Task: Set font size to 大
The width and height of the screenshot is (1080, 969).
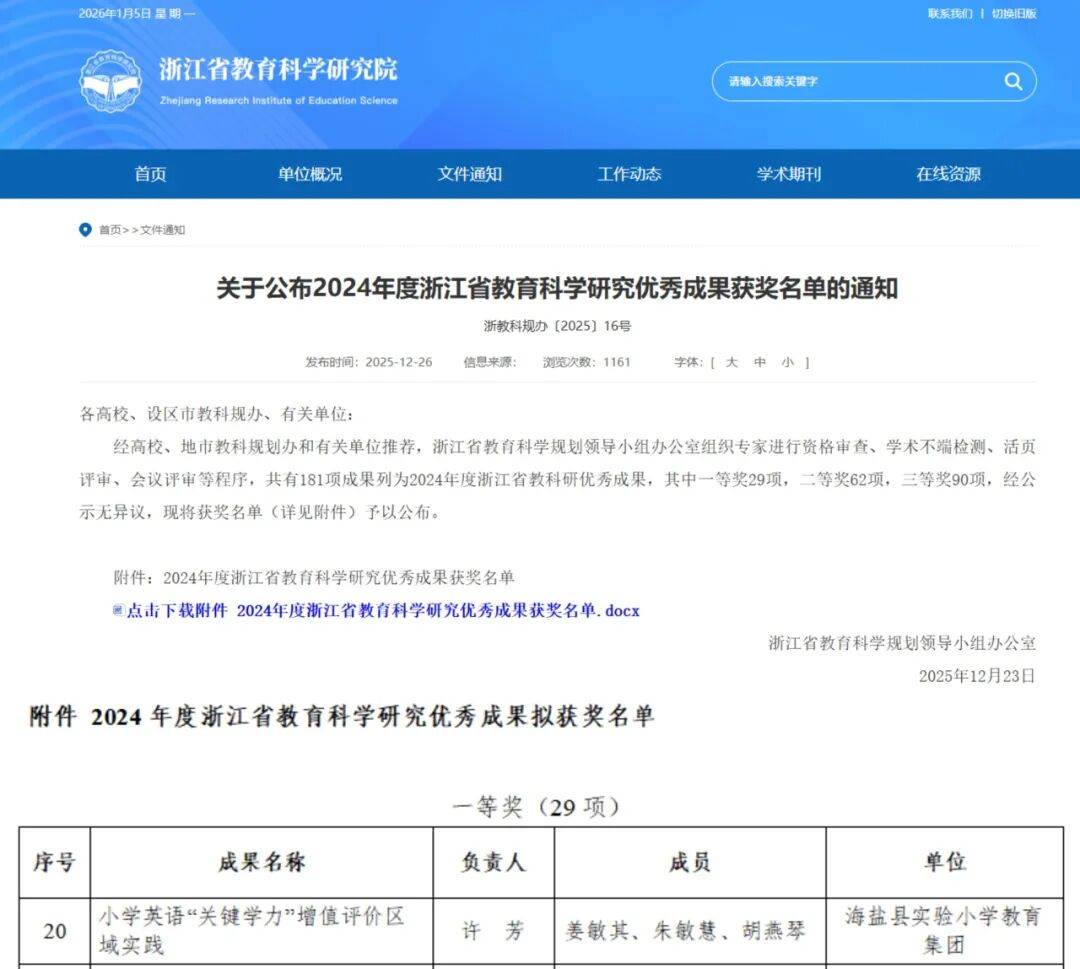Action: pos(731,362)
